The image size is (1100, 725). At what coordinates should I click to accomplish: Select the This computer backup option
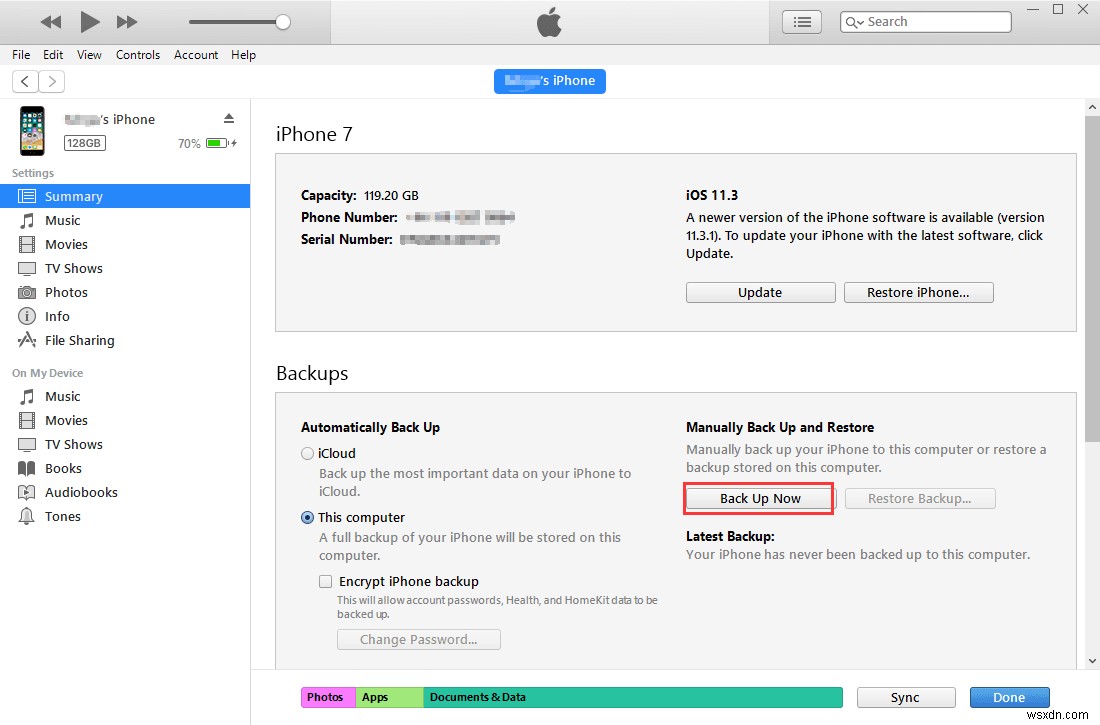(x=307, y=517)
